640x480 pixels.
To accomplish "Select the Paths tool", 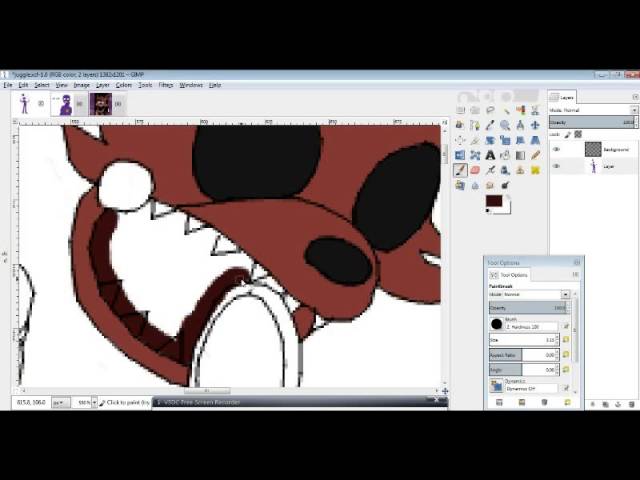I will coord(475,125).
